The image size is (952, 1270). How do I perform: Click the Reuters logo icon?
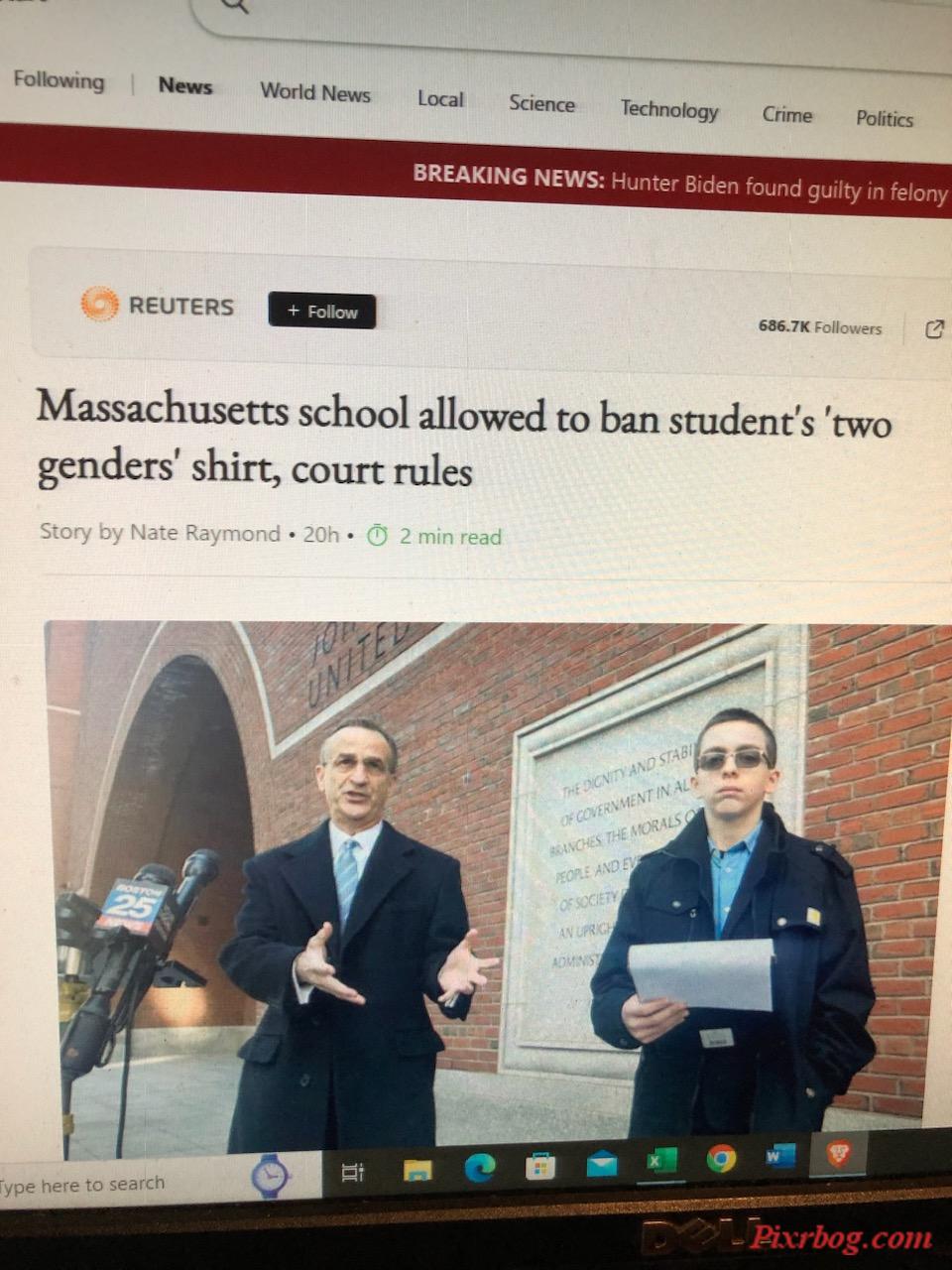click(x=99, y=304)
